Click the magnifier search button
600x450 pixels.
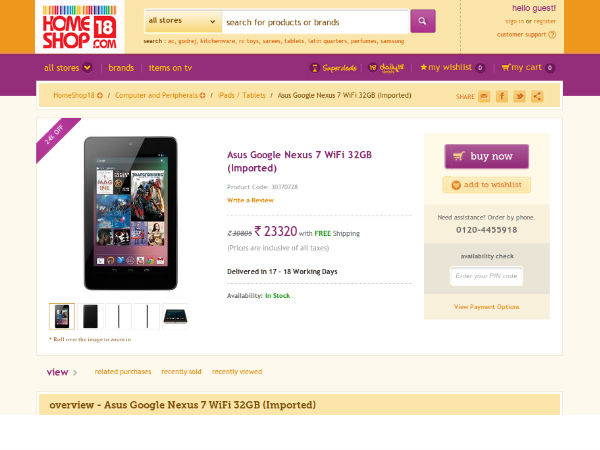tap(422, 21)
